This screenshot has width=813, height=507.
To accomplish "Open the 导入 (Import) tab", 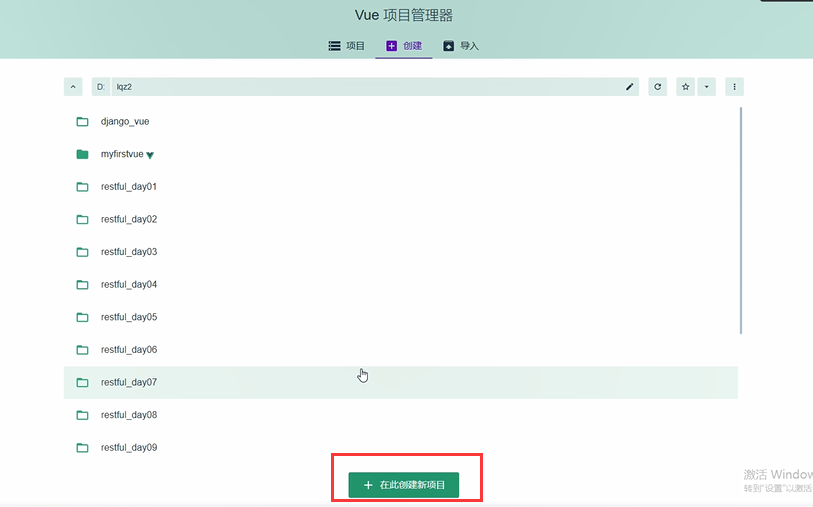I will point(460,46).
